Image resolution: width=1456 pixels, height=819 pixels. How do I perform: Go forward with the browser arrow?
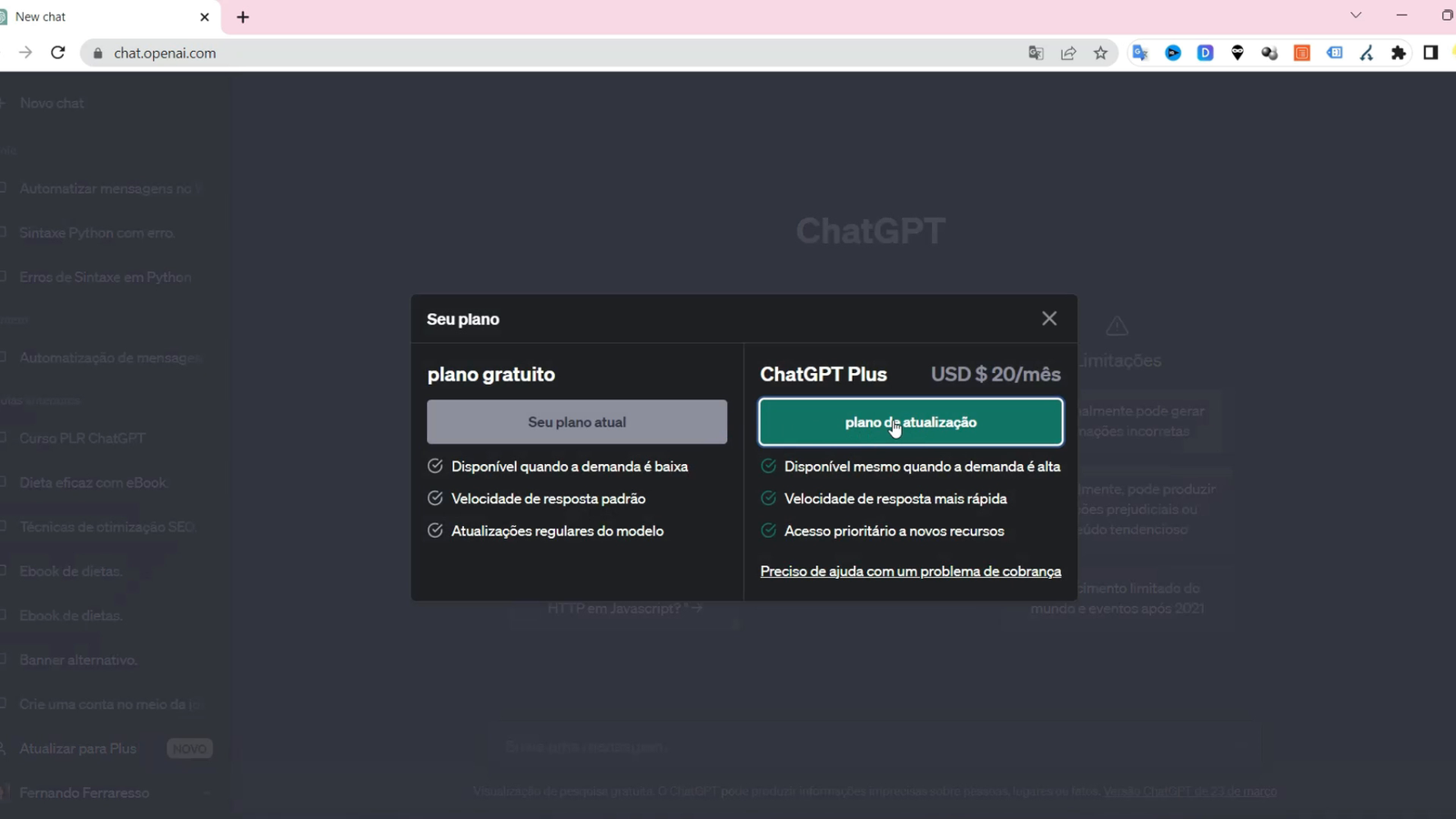coord(25,53)
